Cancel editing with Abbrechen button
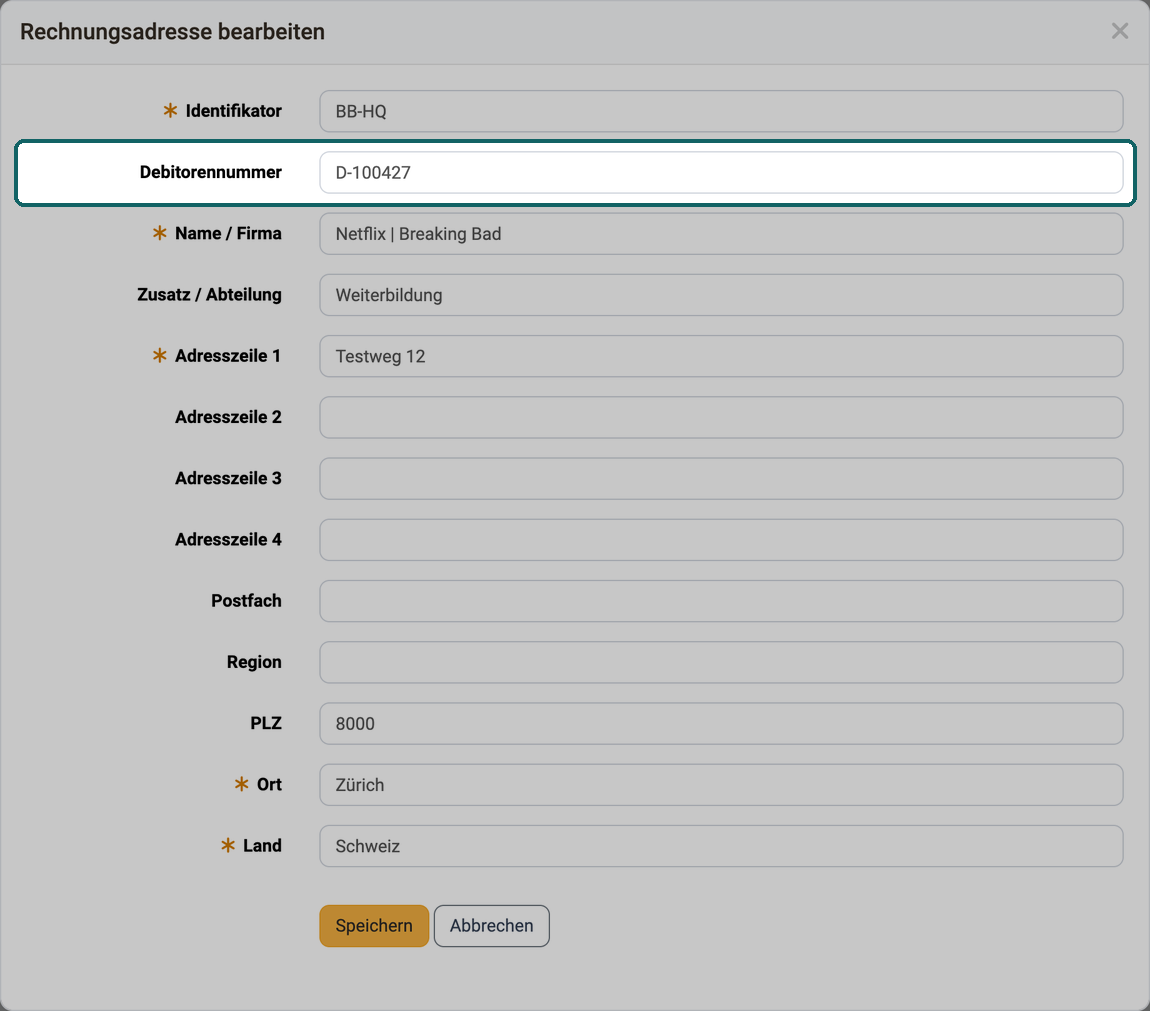 click(491, 926)
